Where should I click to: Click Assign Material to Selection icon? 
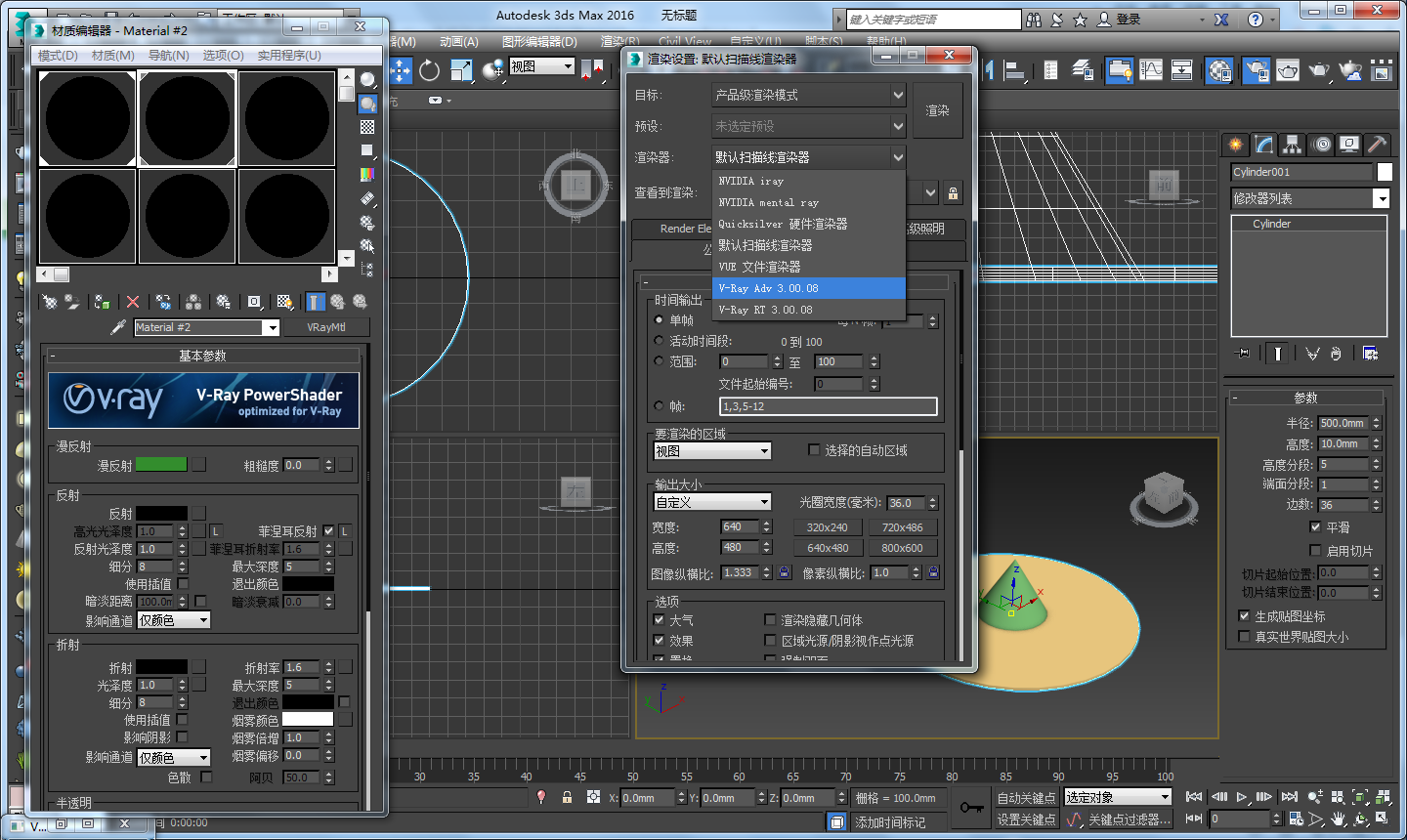point(101,302)
